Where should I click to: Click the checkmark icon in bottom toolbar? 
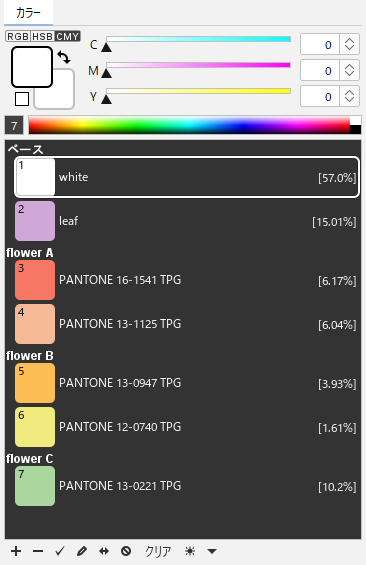click(60, 551)
